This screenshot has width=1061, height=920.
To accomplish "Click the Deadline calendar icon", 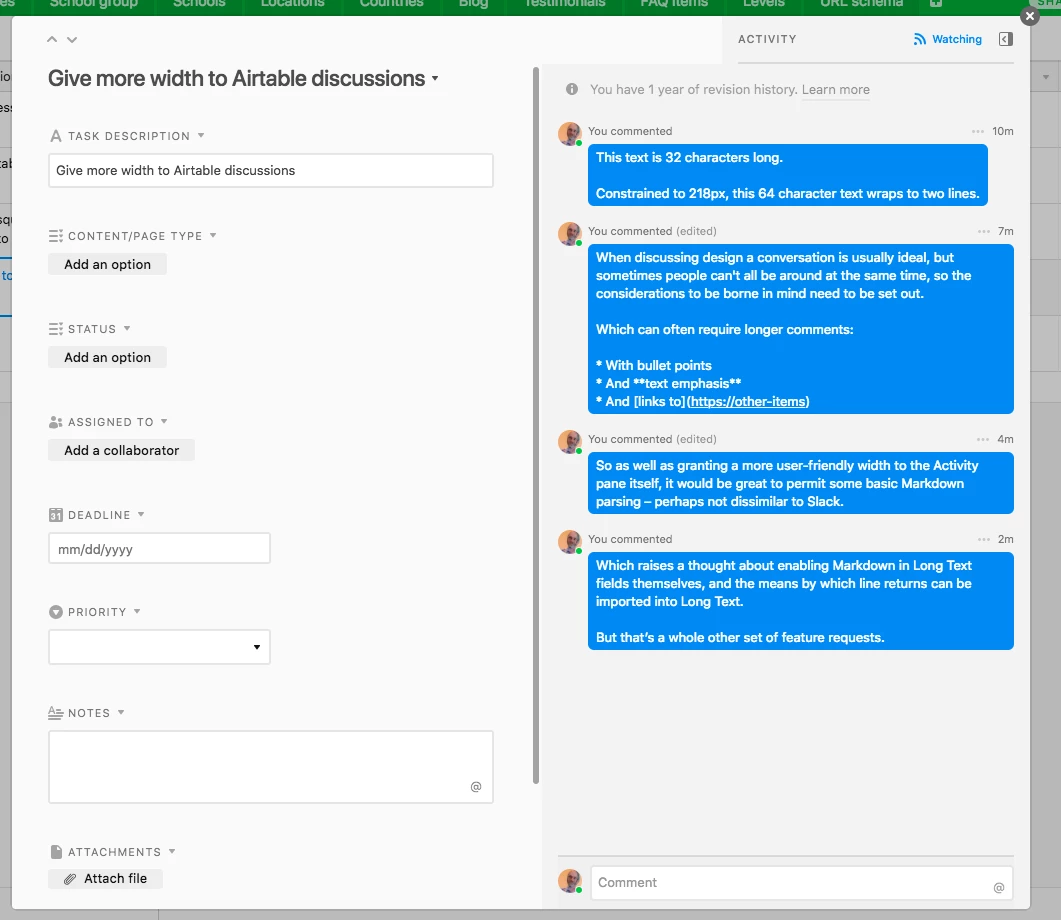I will coord(56,515).
